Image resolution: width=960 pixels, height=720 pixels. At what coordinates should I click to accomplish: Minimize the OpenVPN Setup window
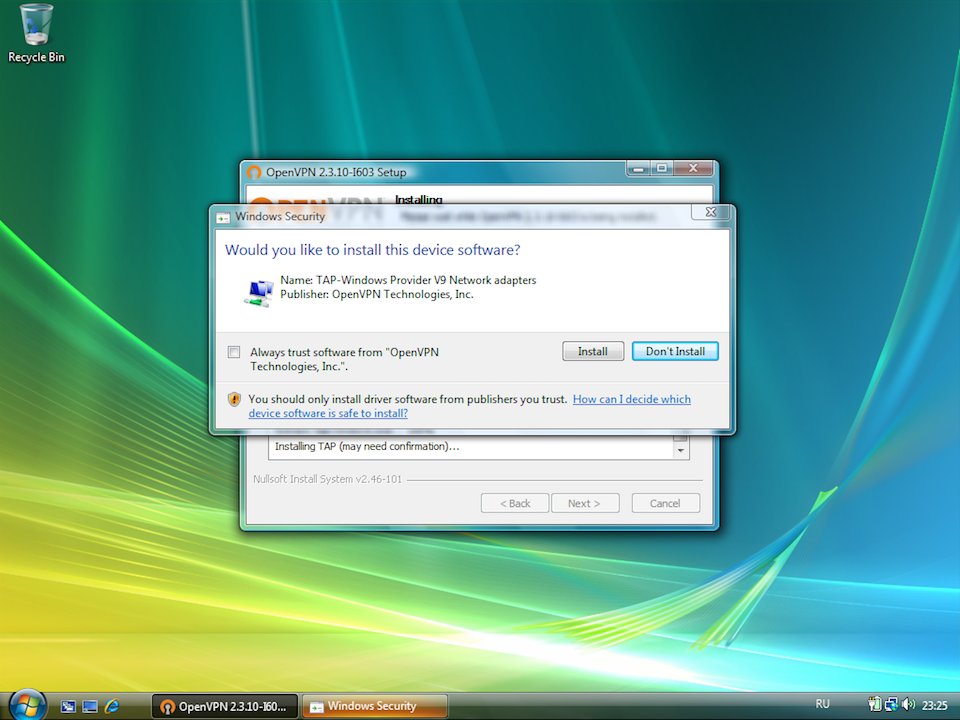[638, 168]
